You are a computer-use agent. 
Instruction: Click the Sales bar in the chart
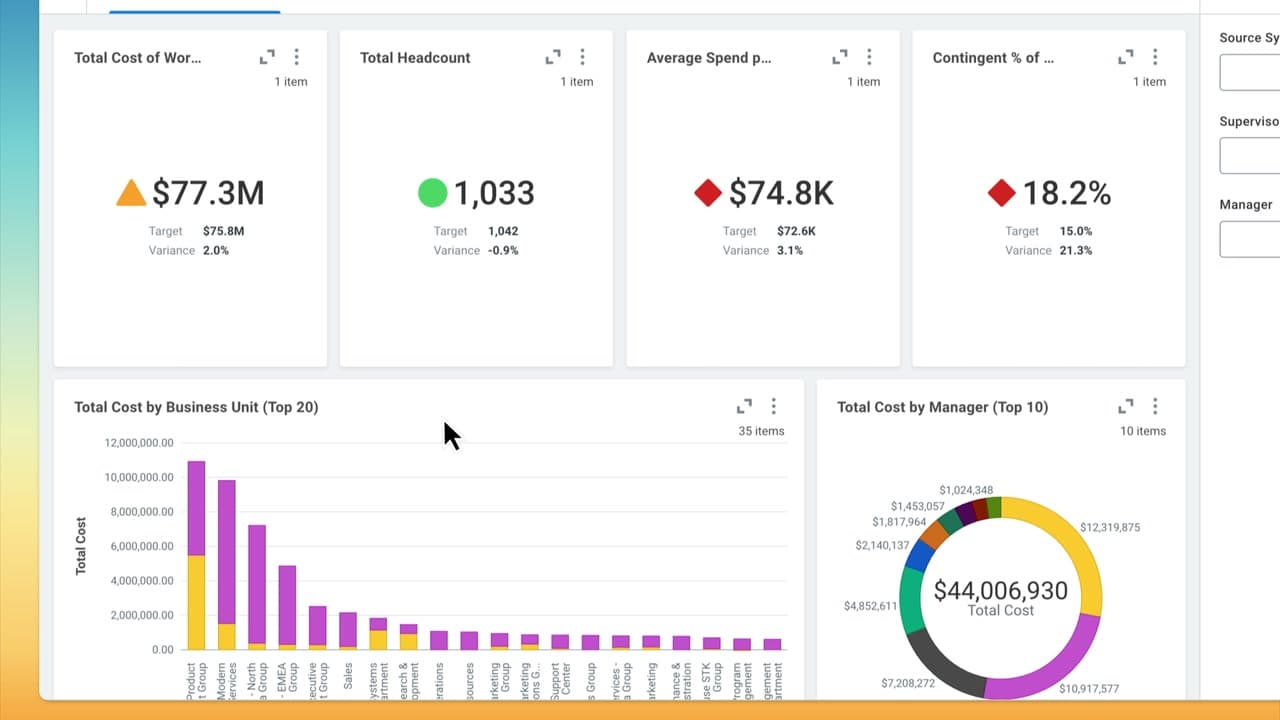(x=348, y=631)
